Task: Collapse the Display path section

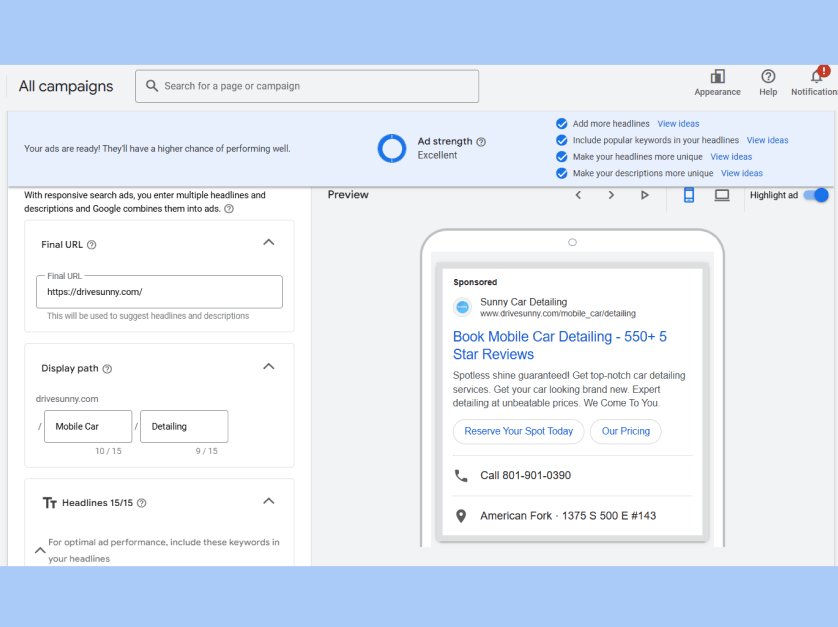Action: (268, 366)
